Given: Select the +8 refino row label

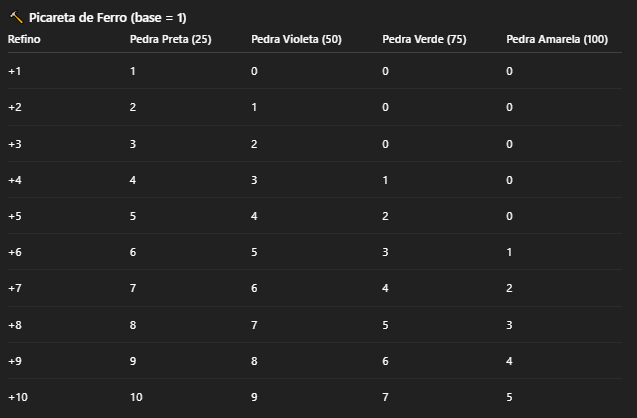Looking at the screenshot, I should tap(15, 325).
